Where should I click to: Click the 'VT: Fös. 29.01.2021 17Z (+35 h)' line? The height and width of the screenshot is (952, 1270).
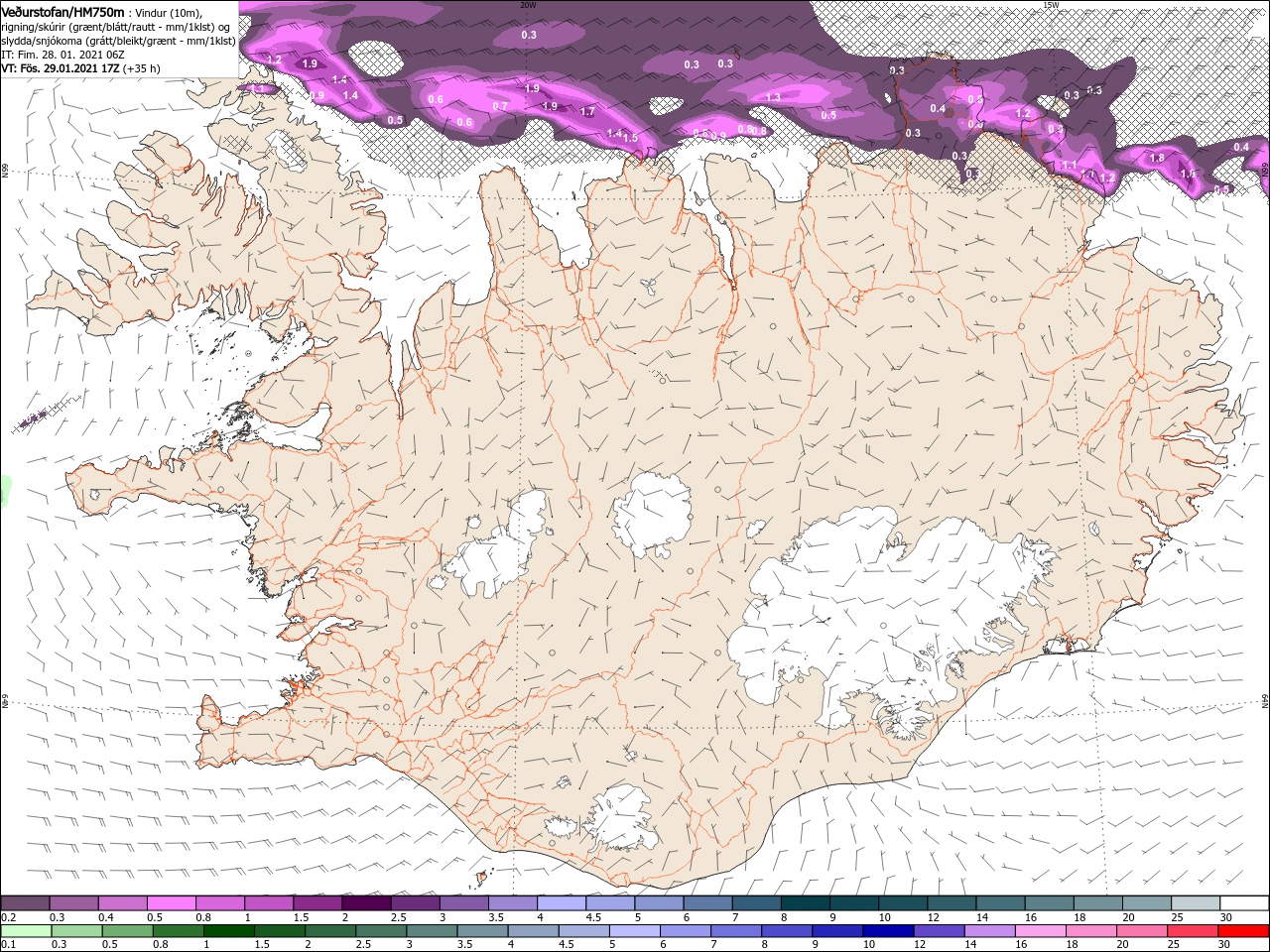80,68
